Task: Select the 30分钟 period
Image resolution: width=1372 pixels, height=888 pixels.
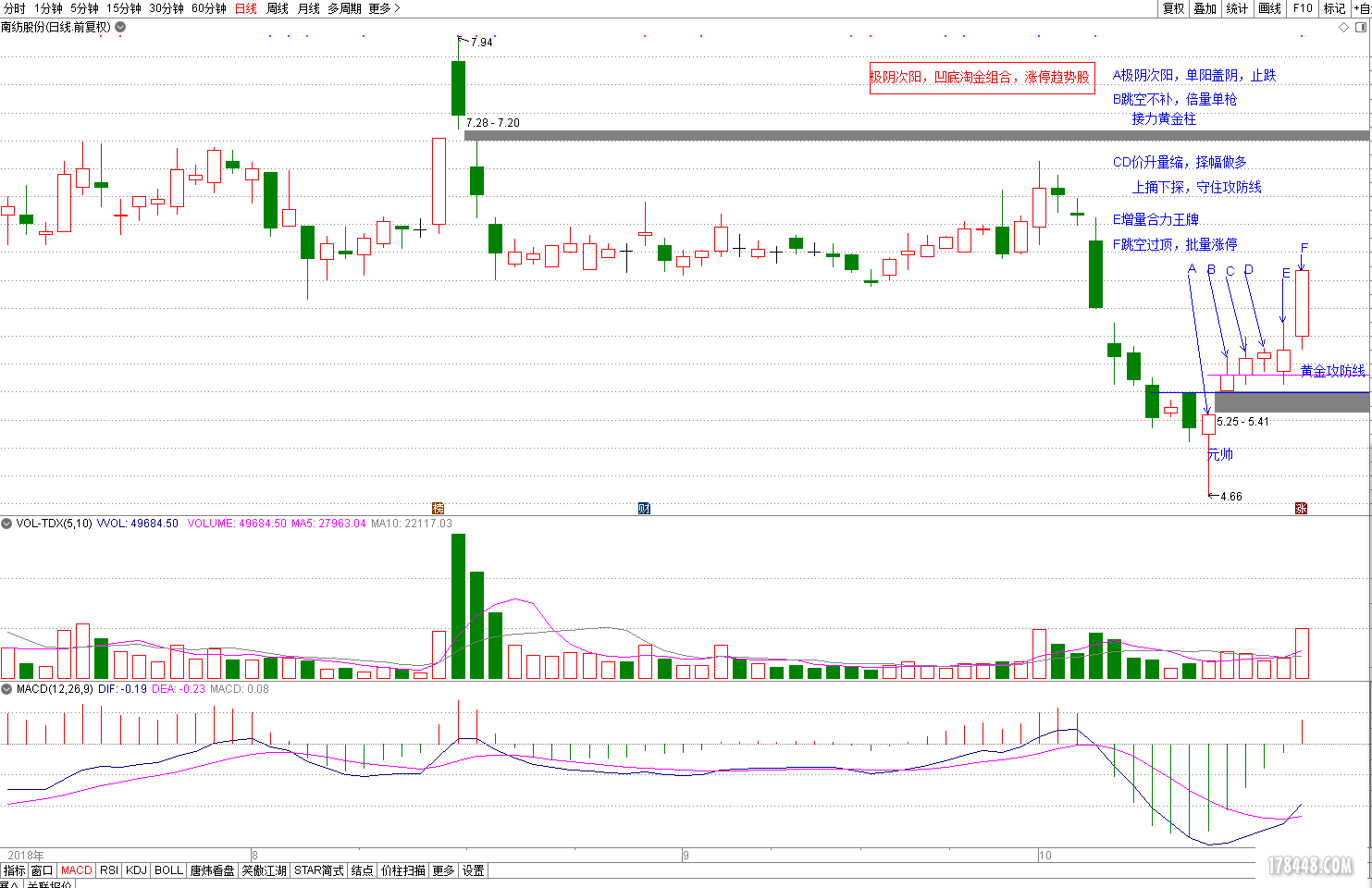Action: 167,8
